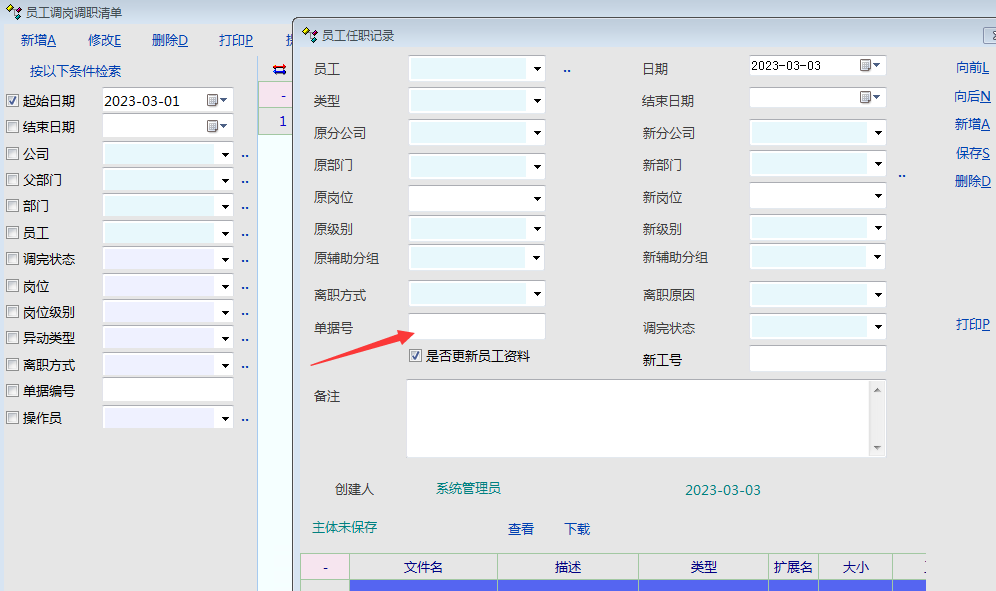Uncheck the 起始日期 filter checkbox
996x591 pixels.
[x=13, y=101]
